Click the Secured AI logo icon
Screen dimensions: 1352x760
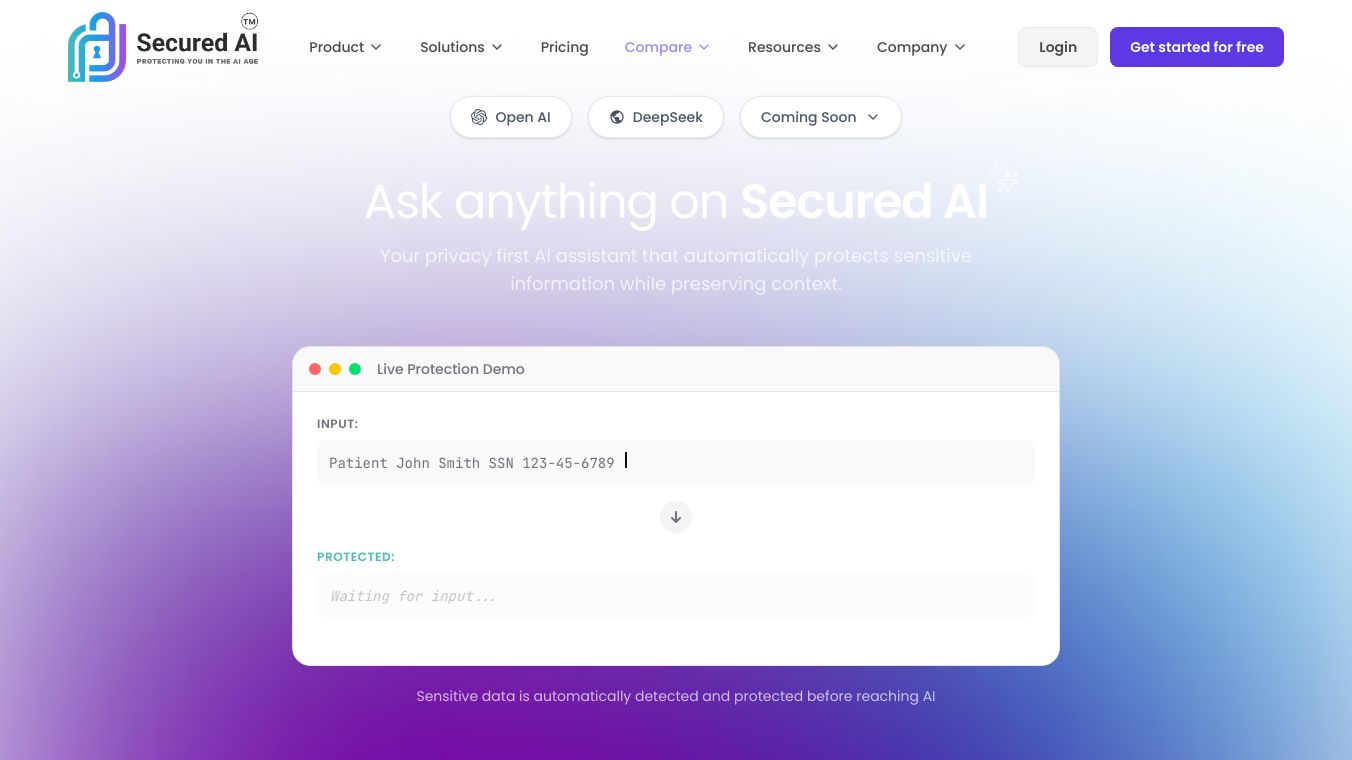96,44
